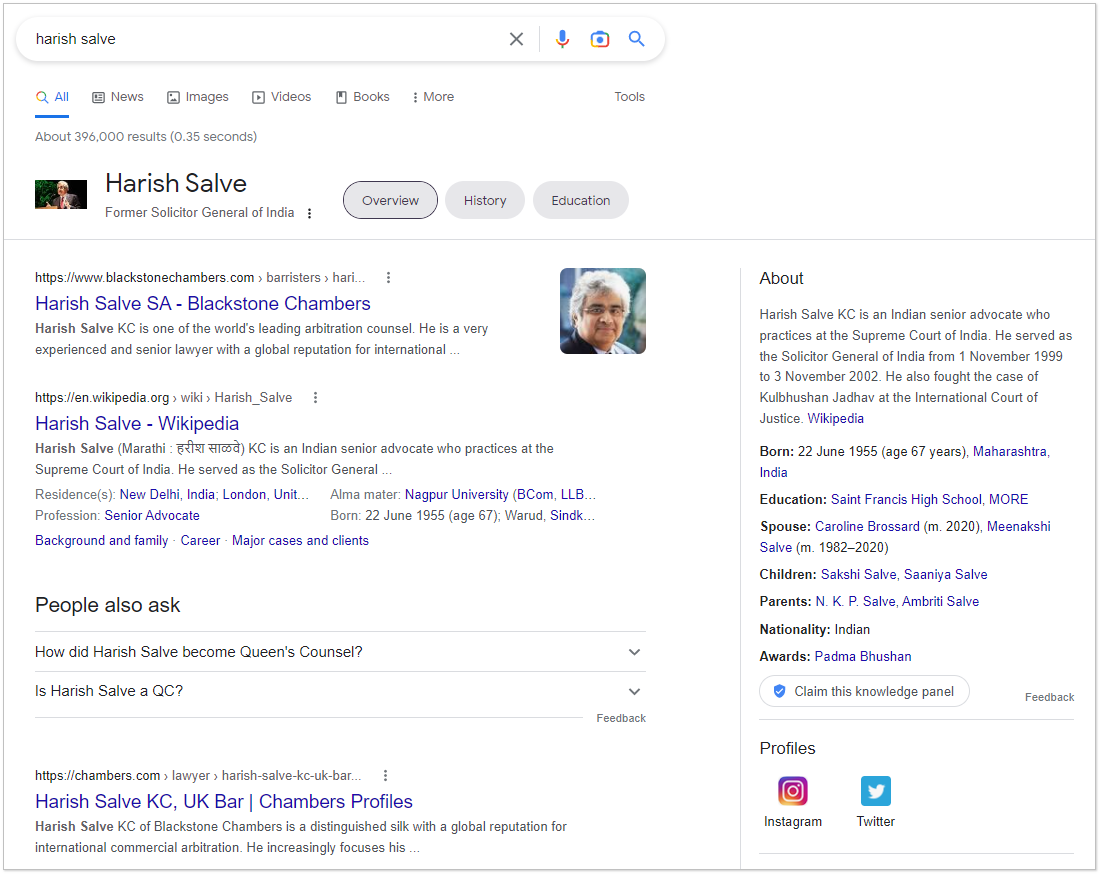Switch to the News tab

click(118, 97)
